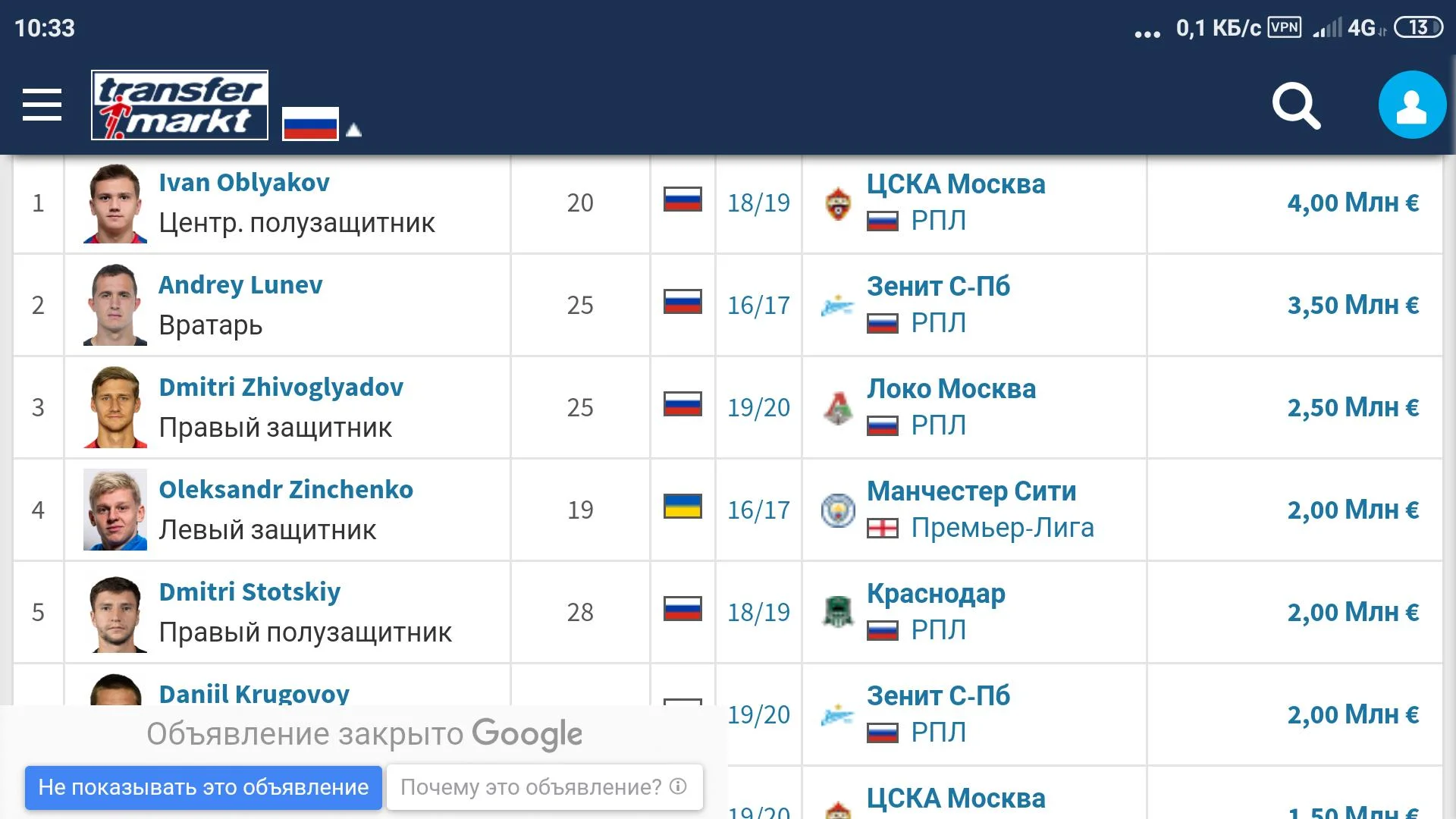Click the CSKA Moscow club crest
Viewport: 1456px width, 819px height.
[x=838, y=203]
